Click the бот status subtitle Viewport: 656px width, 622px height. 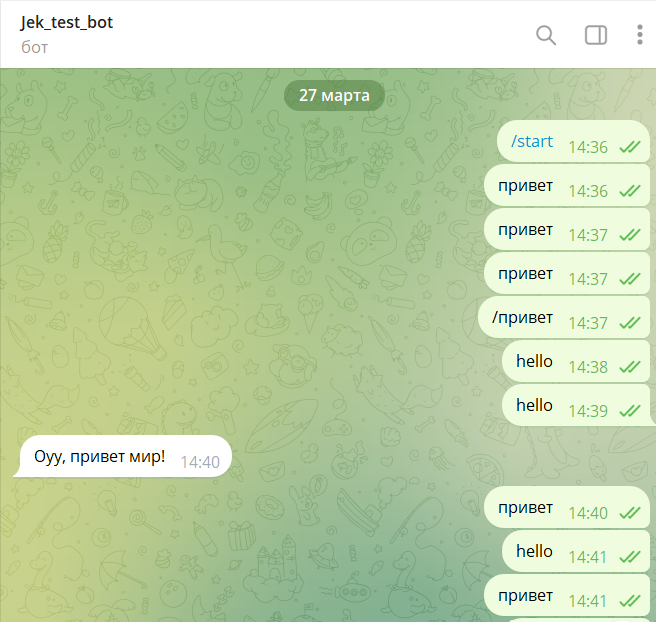click(x=34, y=47)
